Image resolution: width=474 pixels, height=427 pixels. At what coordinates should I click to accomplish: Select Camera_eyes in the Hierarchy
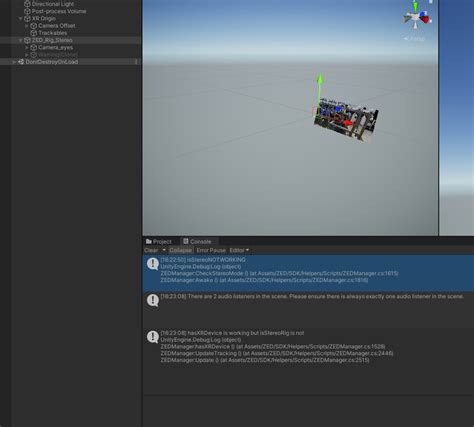[55, 48]
